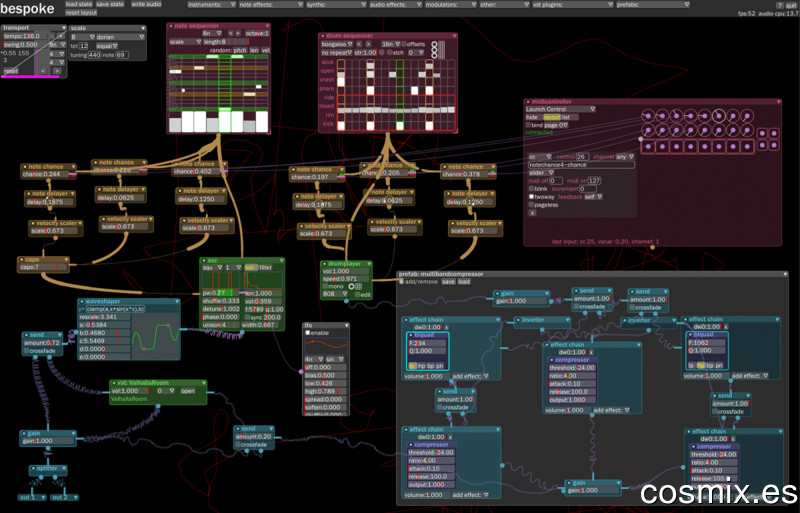Open the scale root note B dropdown

[x=83, y=37]
